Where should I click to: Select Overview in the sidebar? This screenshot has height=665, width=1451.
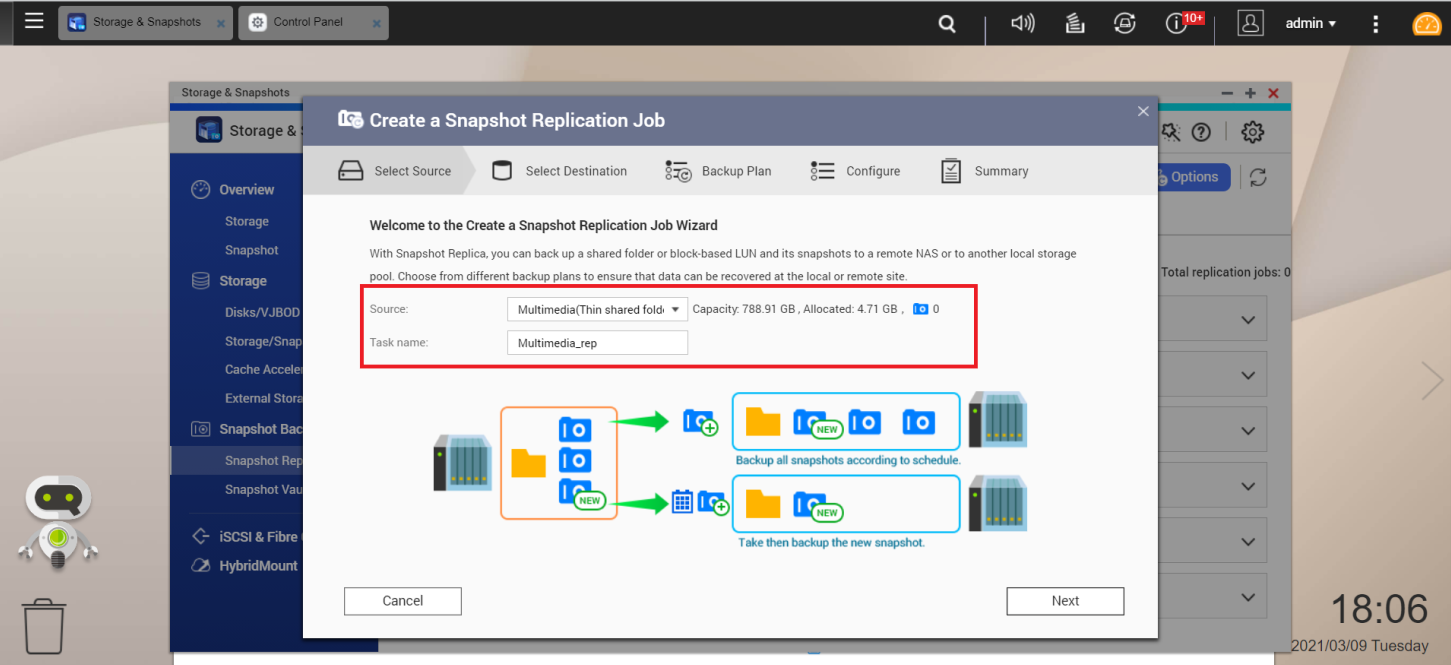click(x=246, y=189)
